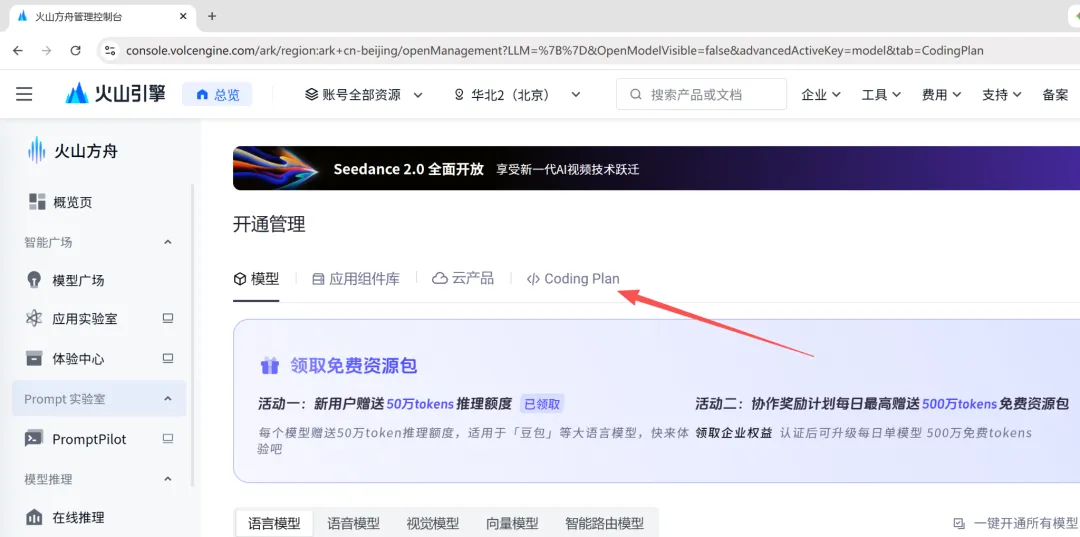
Task: Expand the 账号全部资源 dropdown
Action: click(x=364, y=94)
